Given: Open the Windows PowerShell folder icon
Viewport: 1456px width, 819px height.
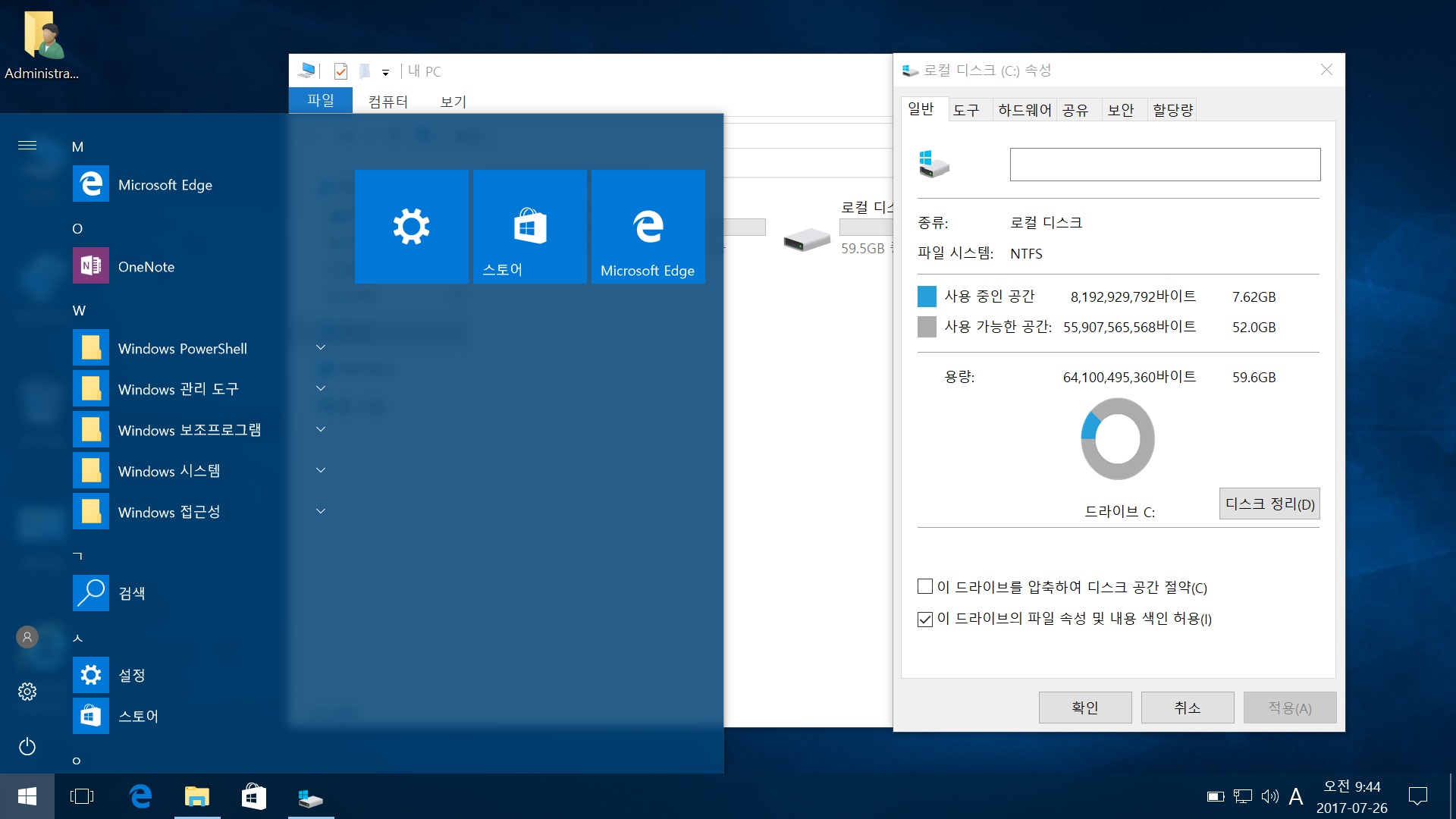Looking at the screenshot, I should point(91,348).
